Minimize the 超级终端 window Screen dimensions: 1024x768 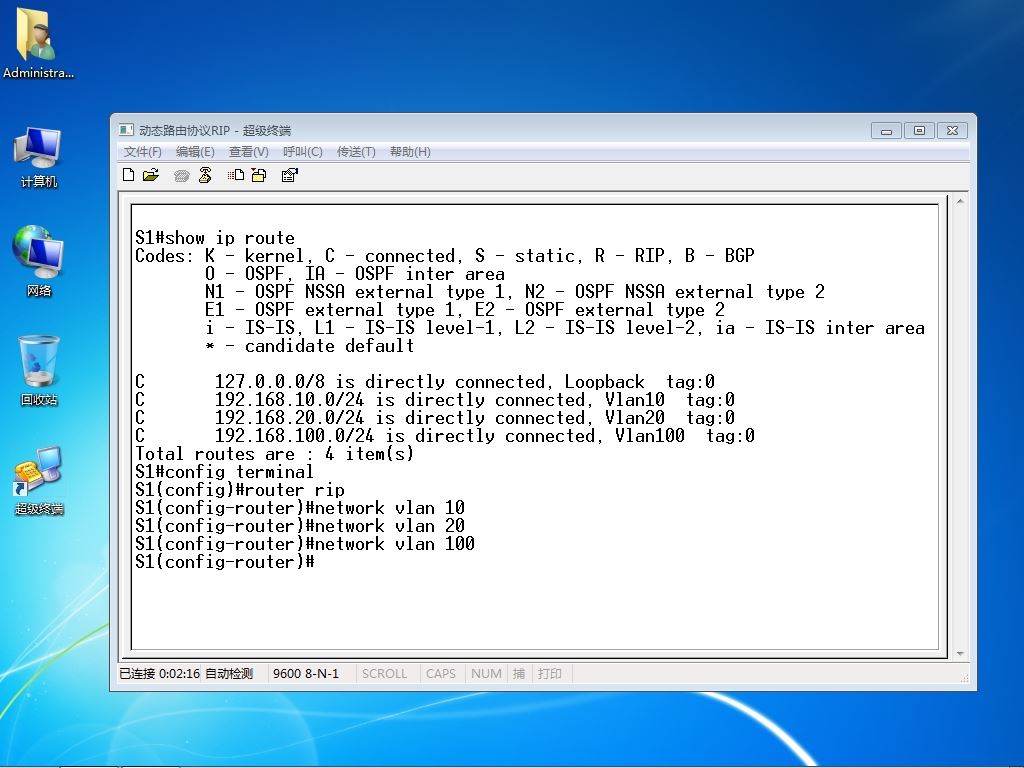[886, 131]
